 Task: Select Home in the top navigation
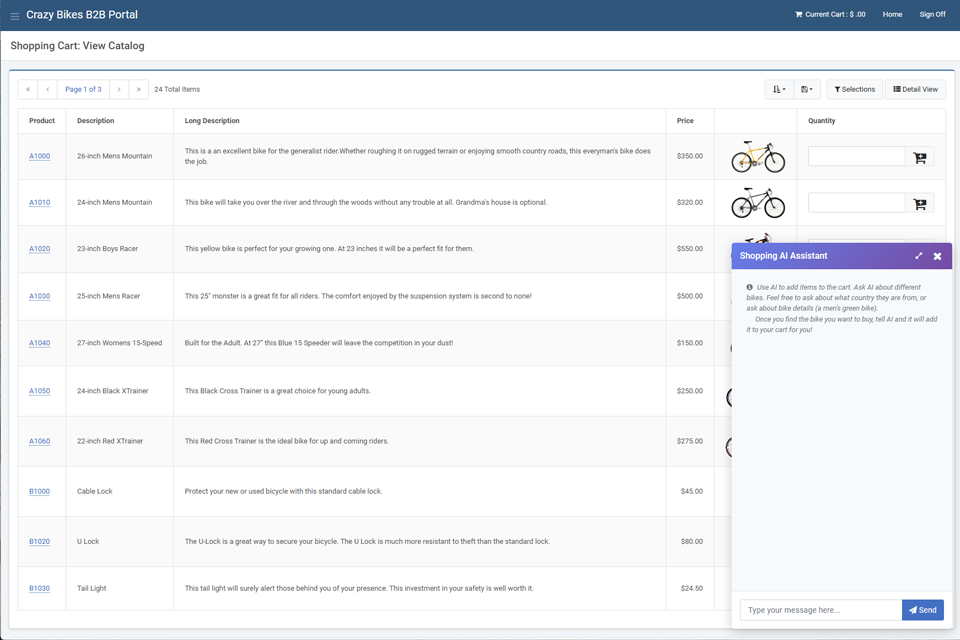pyautogui.click(x=892, y=14)
